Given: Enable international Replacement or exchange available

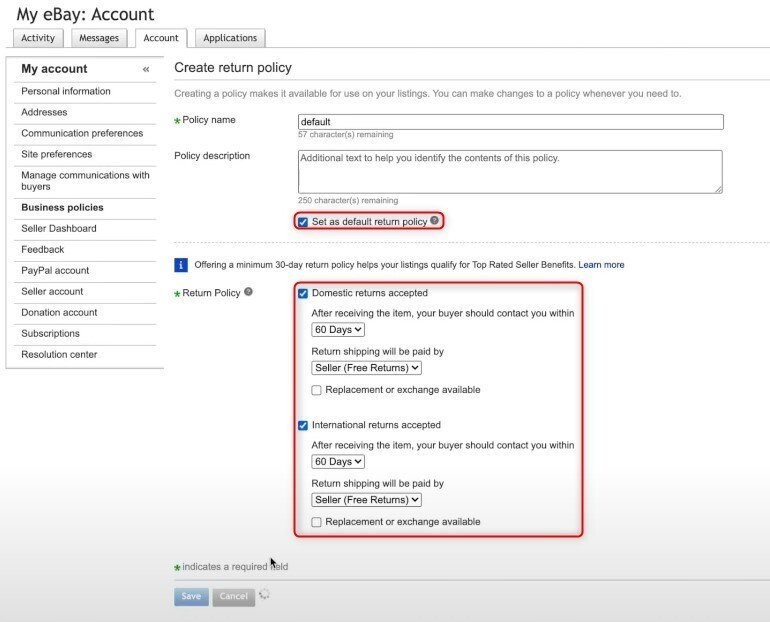Looking at the screenshot, I should coord(317,522).
